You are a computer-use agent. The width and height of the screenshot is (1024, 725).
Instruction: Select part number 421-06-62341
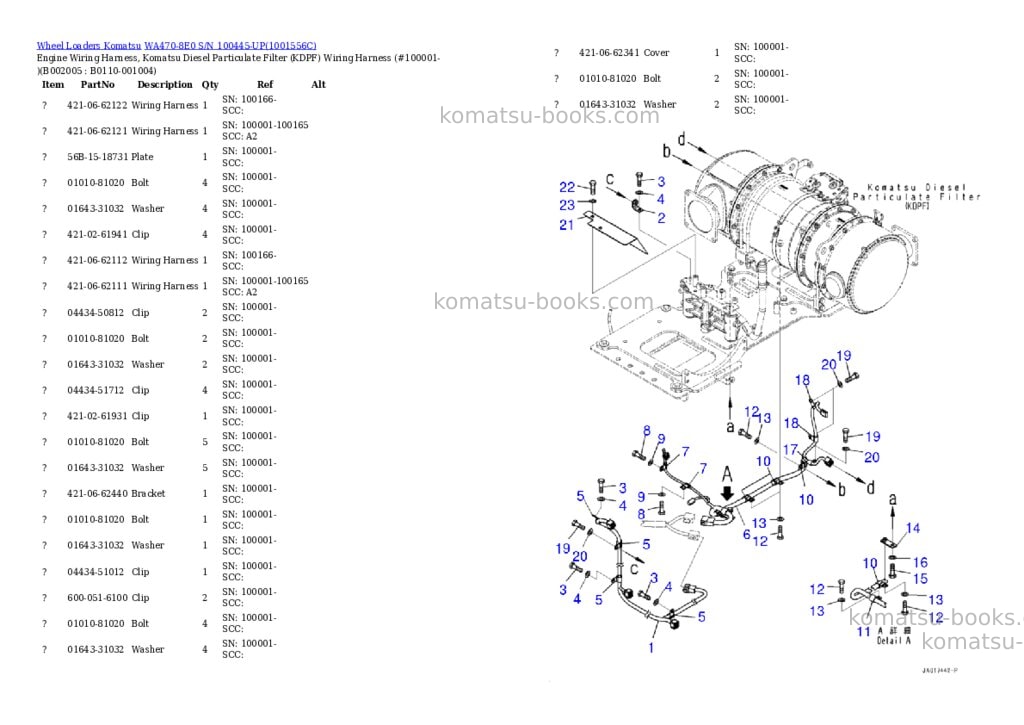point(609,53)
